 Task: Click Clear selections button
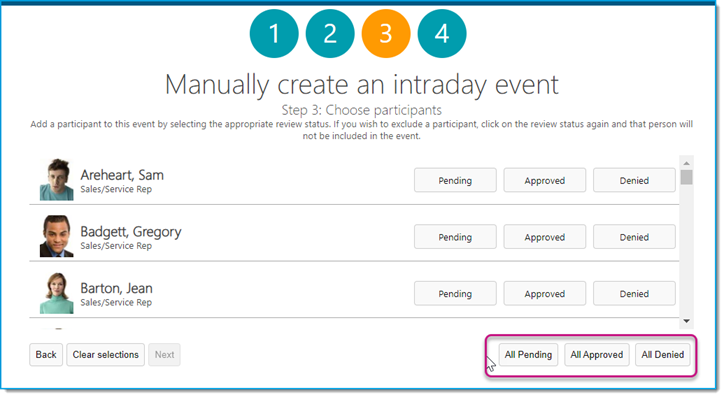105,355
